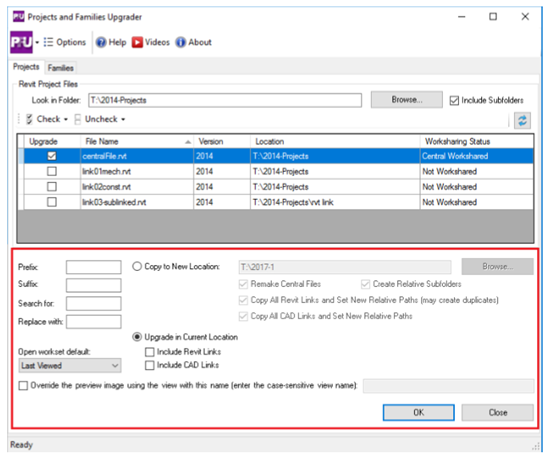Edit the Look in Folder path field

(225, 100)
